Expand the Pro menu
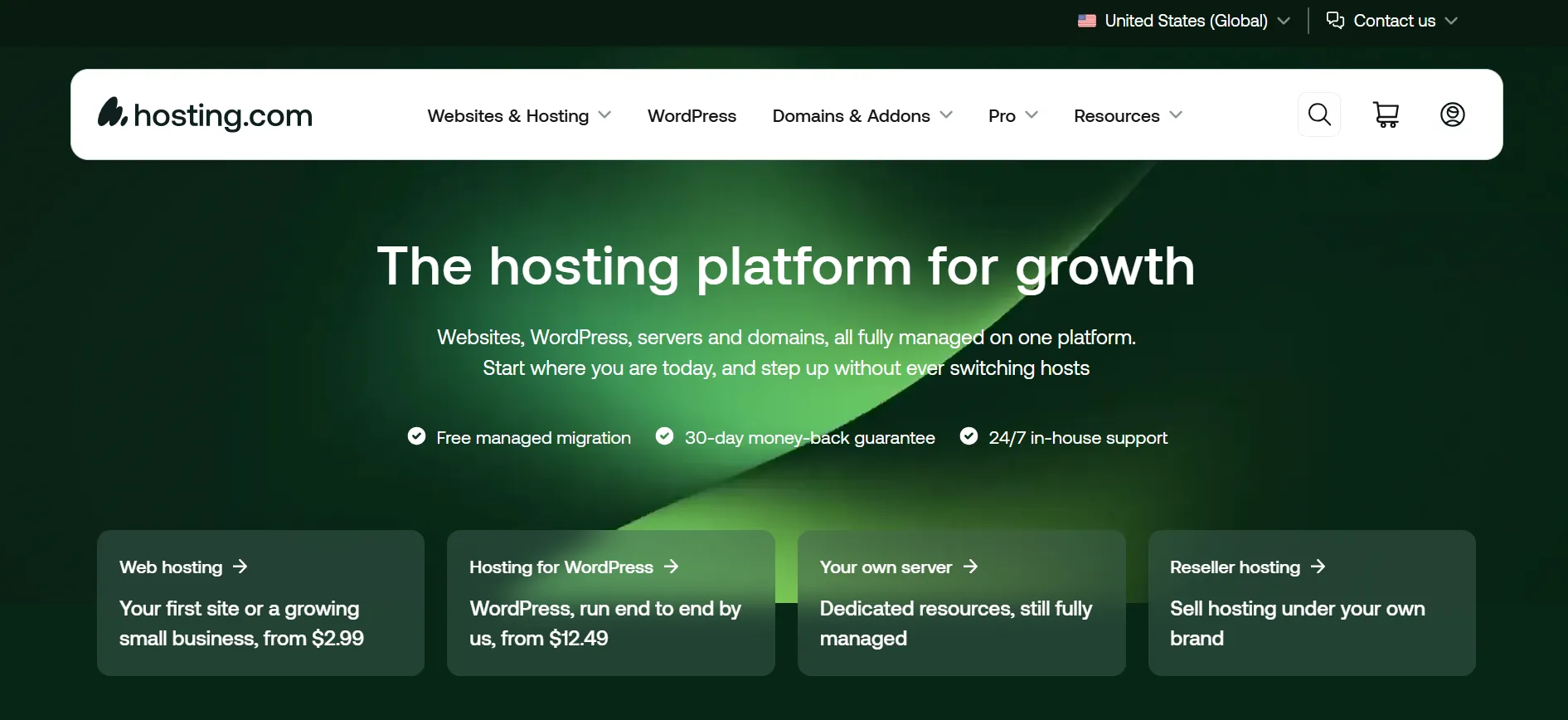Screen dimensions: 1568x720 pyautogui.click(x=1013, y=116)
